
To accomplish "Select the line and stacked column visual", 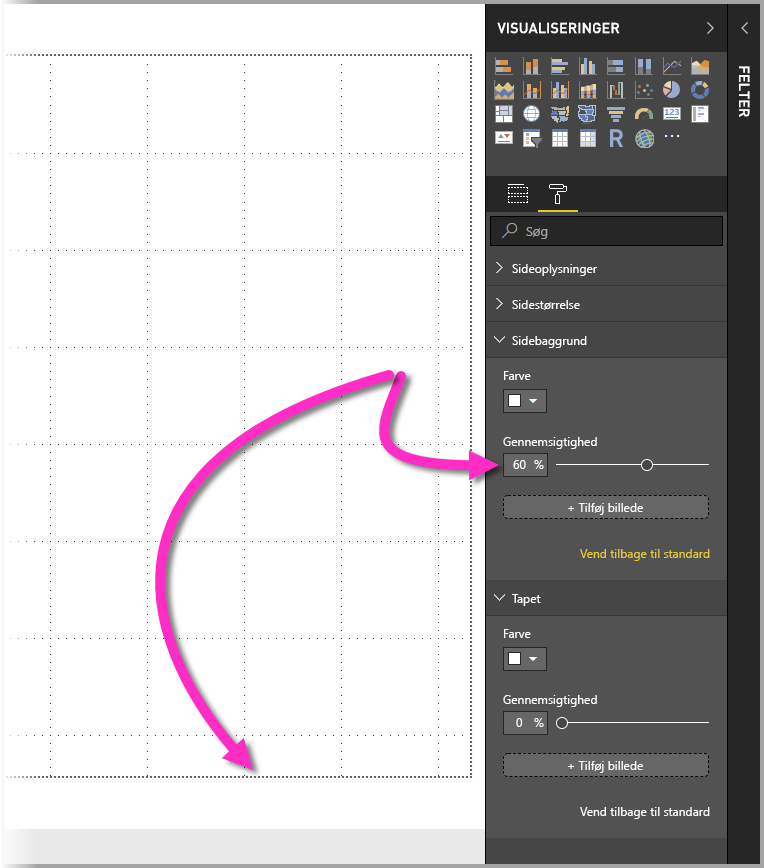I will [x=531, y=90].
